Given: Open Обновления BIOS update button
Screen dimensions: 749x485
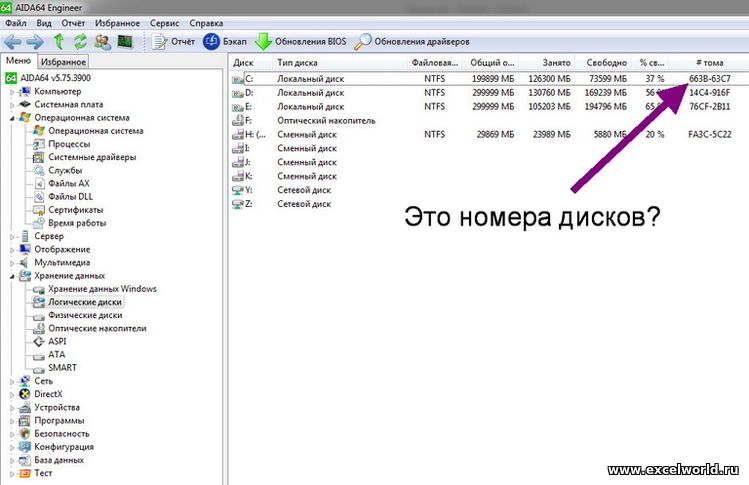Looking at the screenshot, I should pos(300,42).
